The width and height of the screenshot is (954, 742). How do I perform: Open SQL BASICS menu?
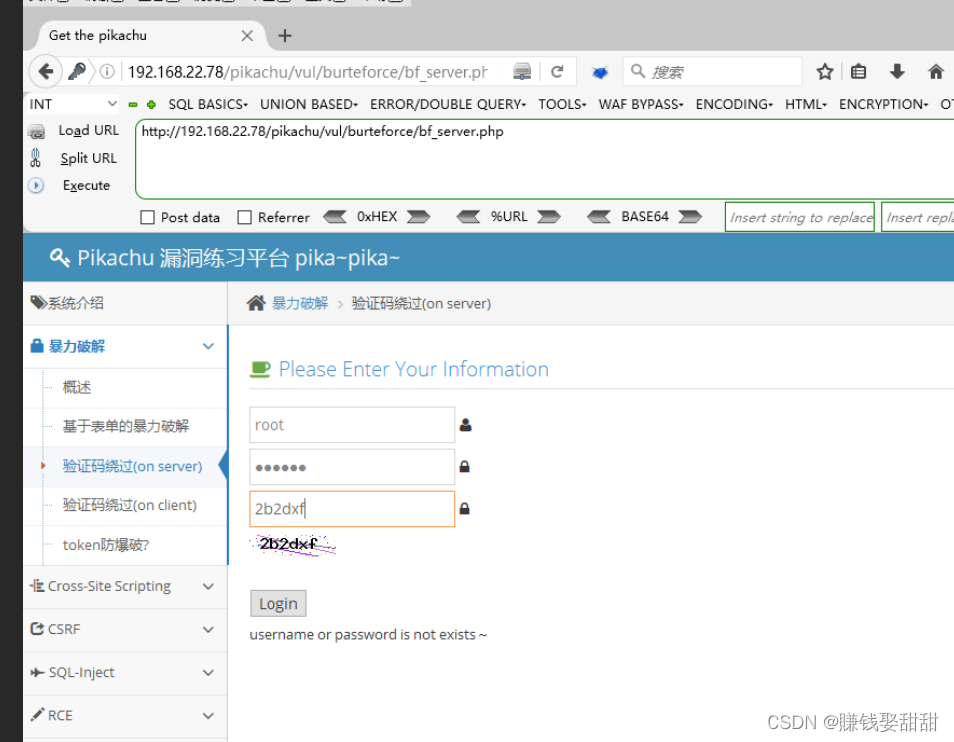click(208, 104)
